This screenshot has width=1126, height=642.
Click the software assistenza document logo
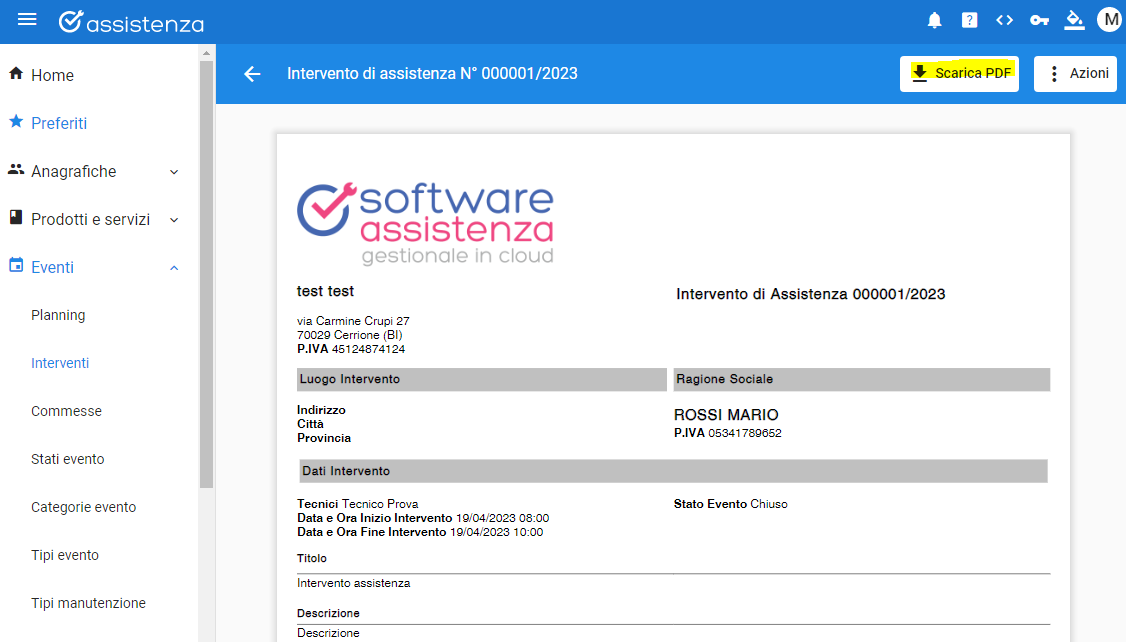426,223
